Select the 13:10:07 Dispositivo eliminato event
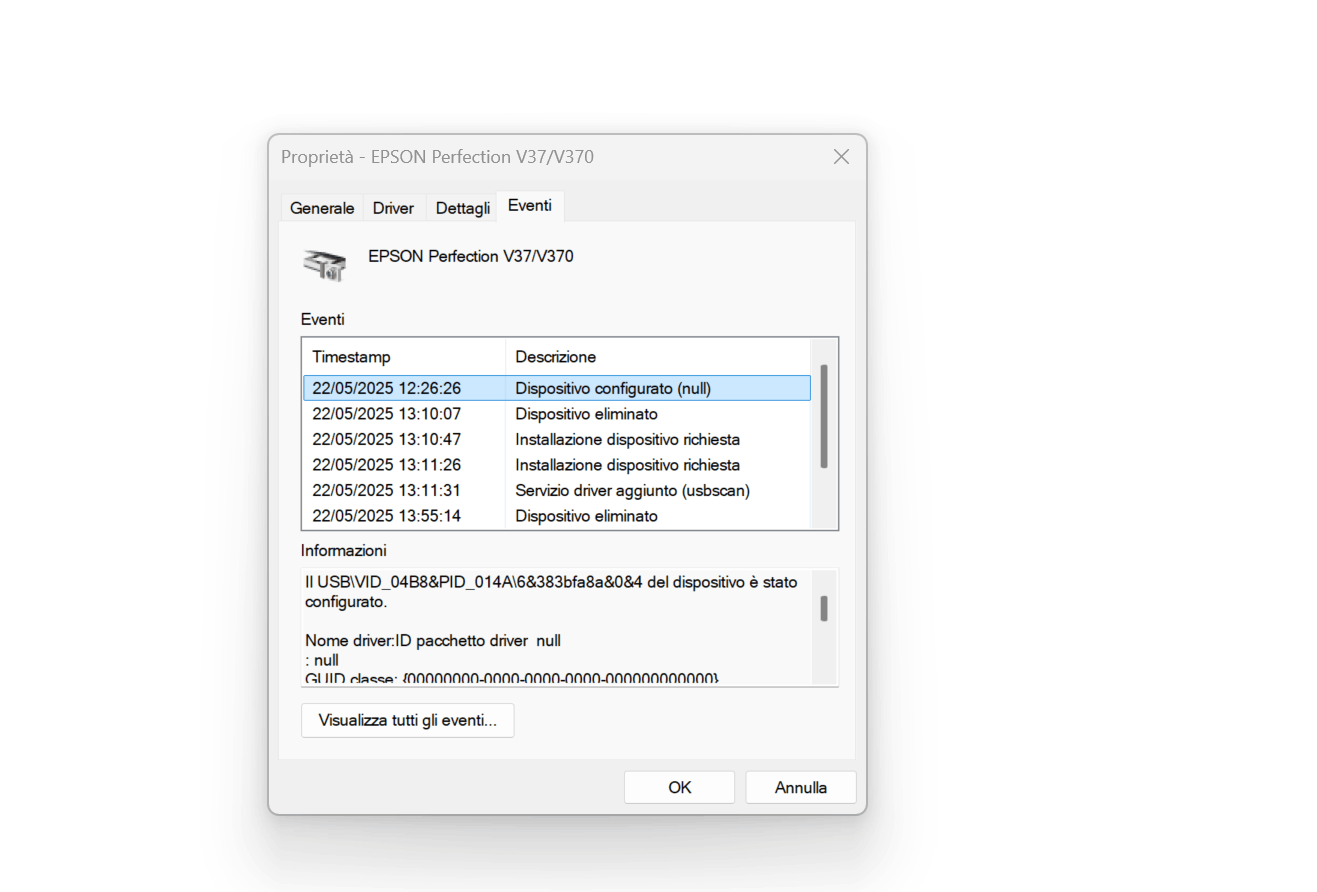This screenshot has width=1317, height=892. [x=557, y=413]
